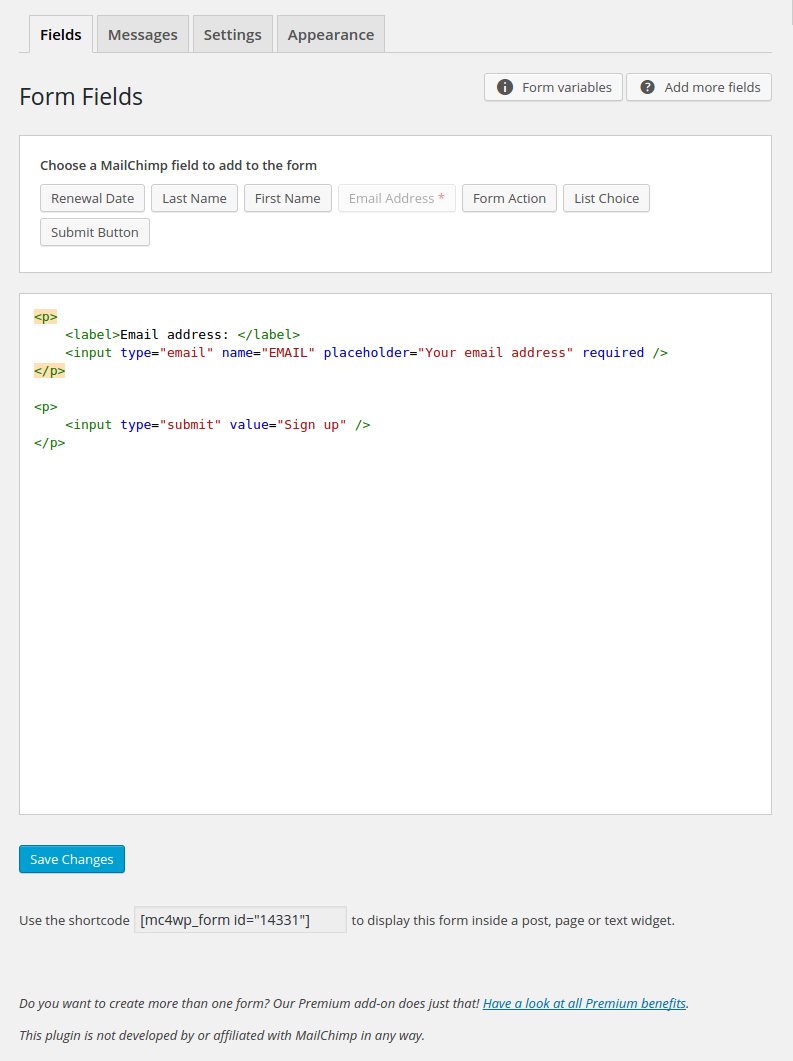Add a Form Action field

point(509,198)
